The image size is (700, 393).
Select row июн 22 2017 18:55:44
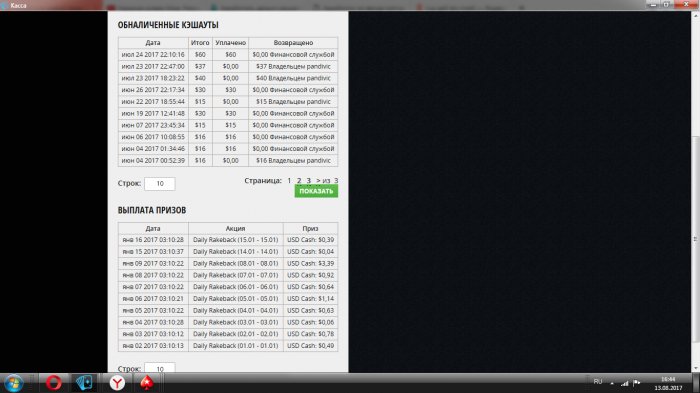point(228,101)
